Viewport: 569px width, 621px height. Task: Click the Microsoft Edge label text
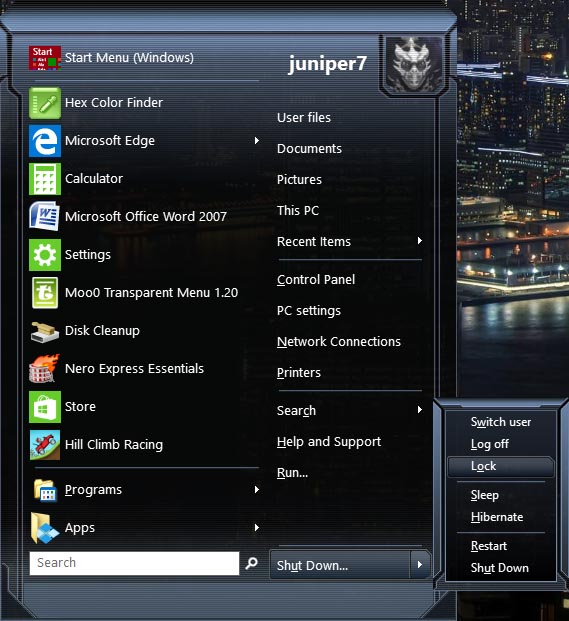pyautogui.click(x=110, y=141)
